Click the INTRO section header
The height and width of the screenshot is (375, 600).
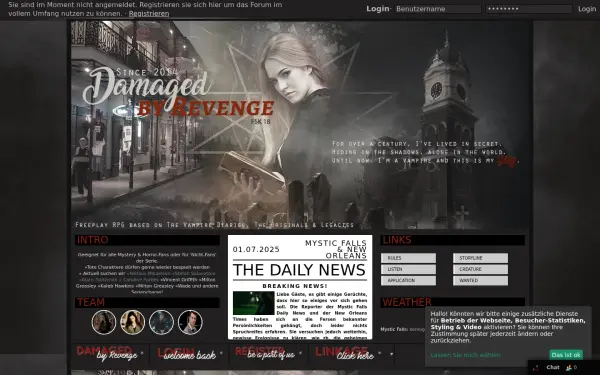tap(147, 240)
